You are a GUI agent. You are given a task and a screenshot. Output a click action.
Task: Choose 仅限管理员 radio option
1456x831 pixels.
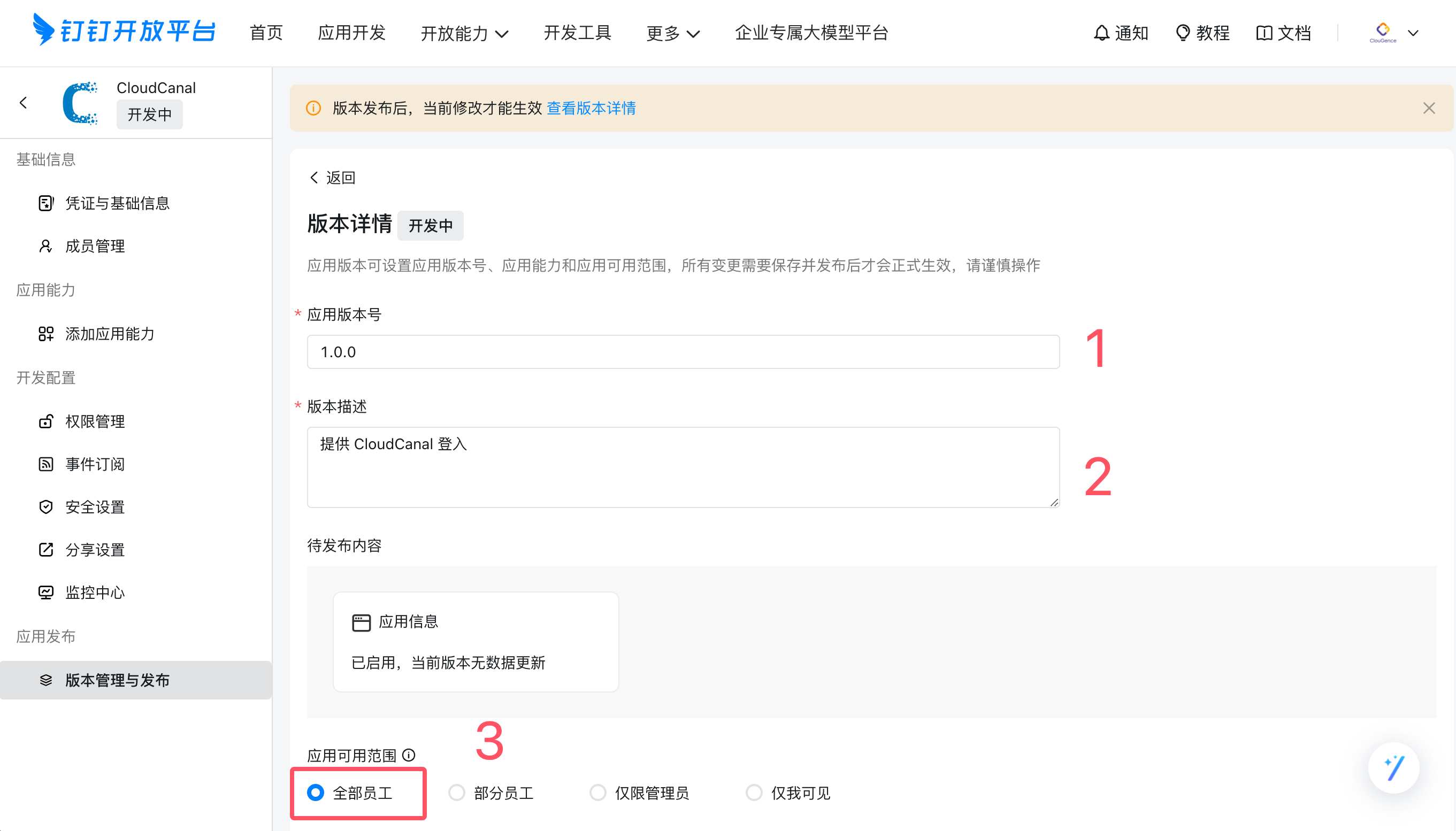(x=597, y=792)
